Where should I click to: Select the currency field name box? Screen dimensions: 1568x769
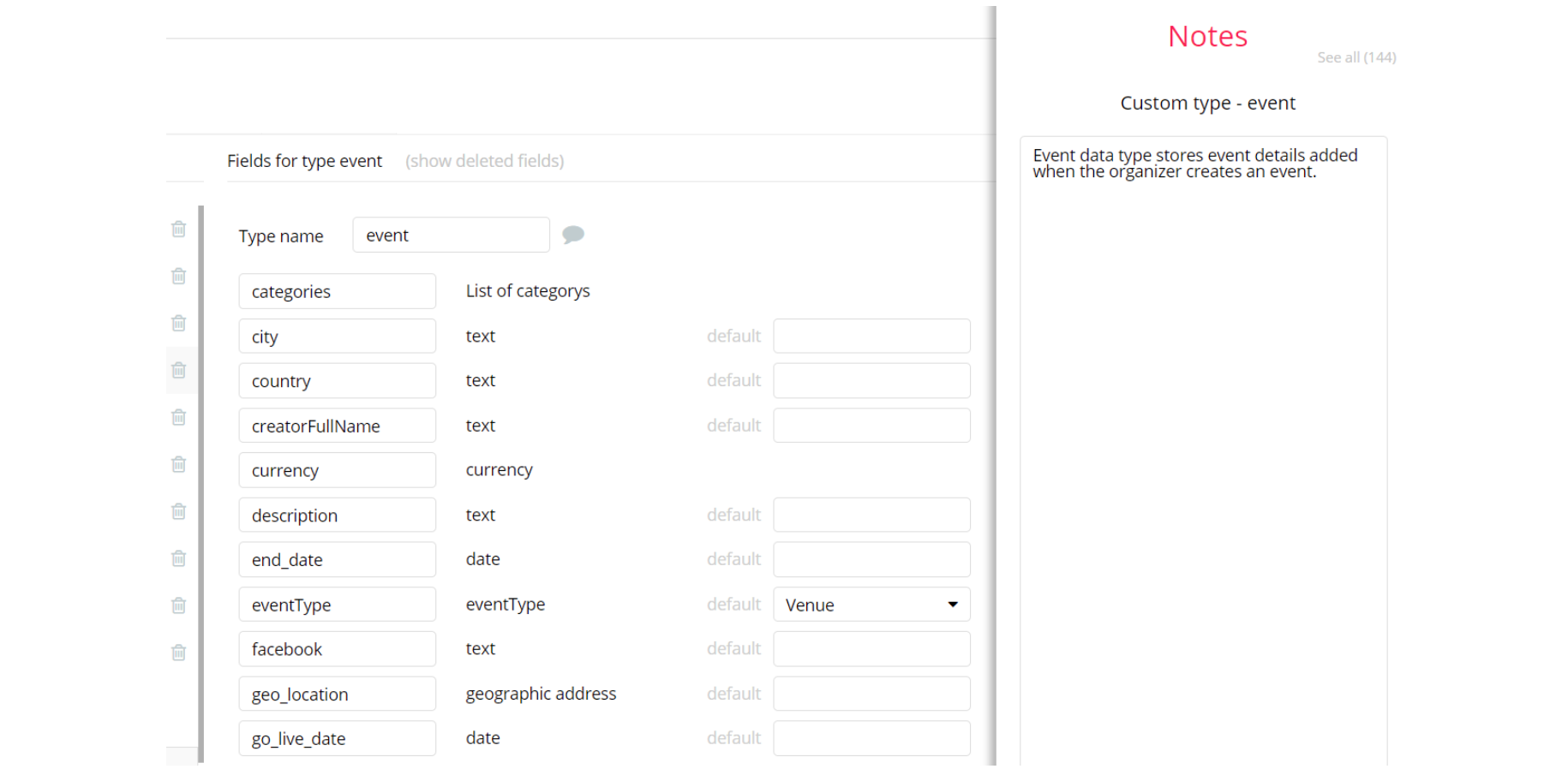tap(337, 471)
